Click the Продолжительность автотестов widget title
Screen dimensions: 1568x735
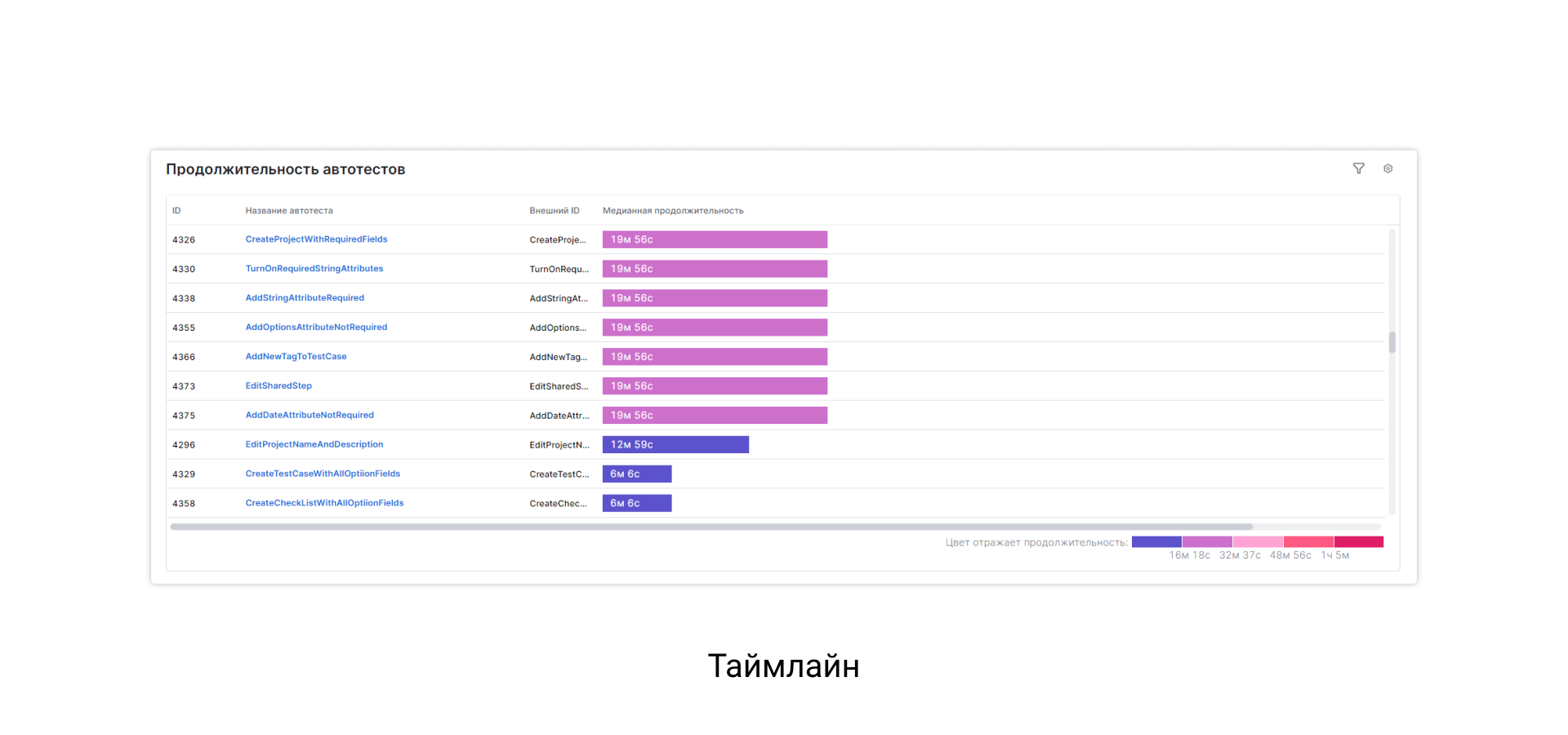pos(286,170)
